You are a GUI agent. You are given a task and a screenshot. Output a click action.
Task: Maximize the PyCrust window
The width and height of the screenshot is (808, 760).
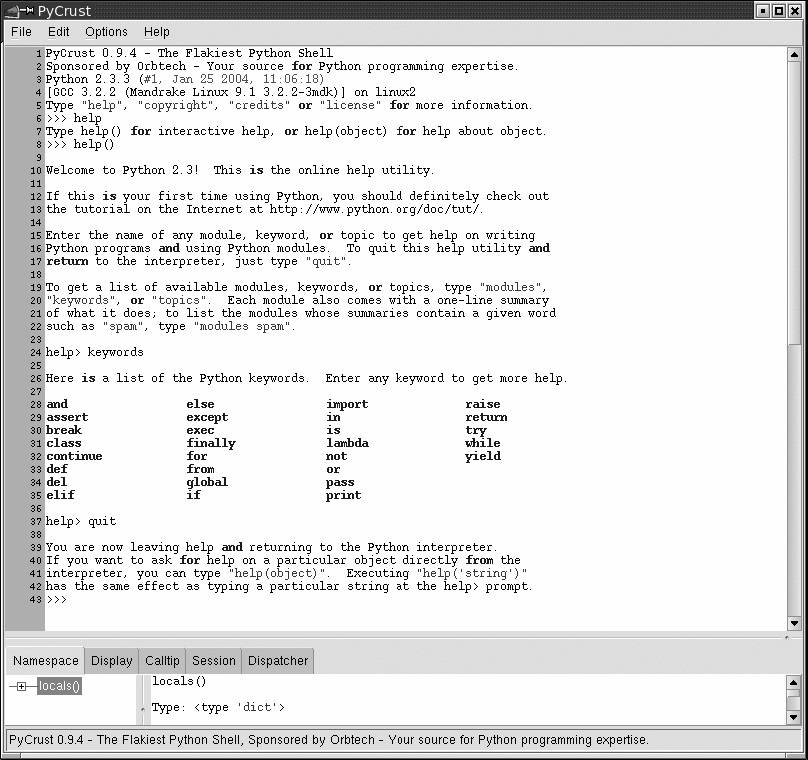point(779,11)
